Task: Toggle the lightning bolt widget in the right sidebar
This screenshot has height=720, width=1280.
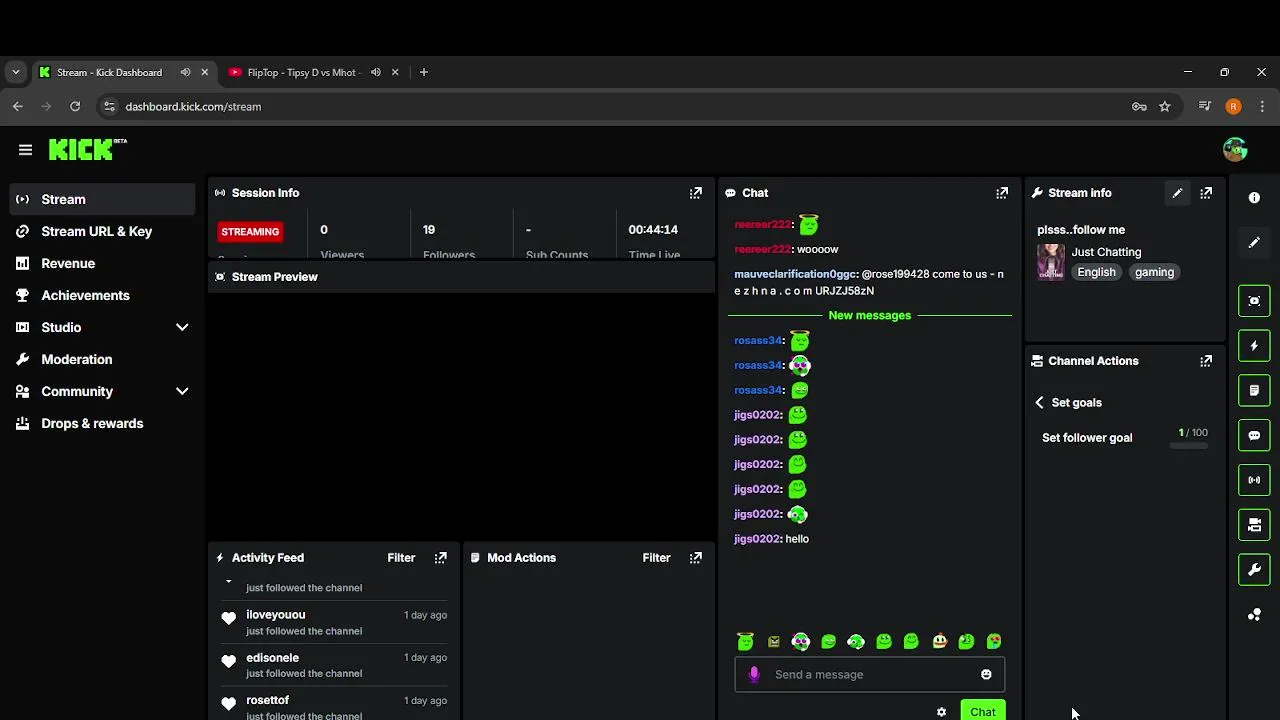Action: 1254,345
